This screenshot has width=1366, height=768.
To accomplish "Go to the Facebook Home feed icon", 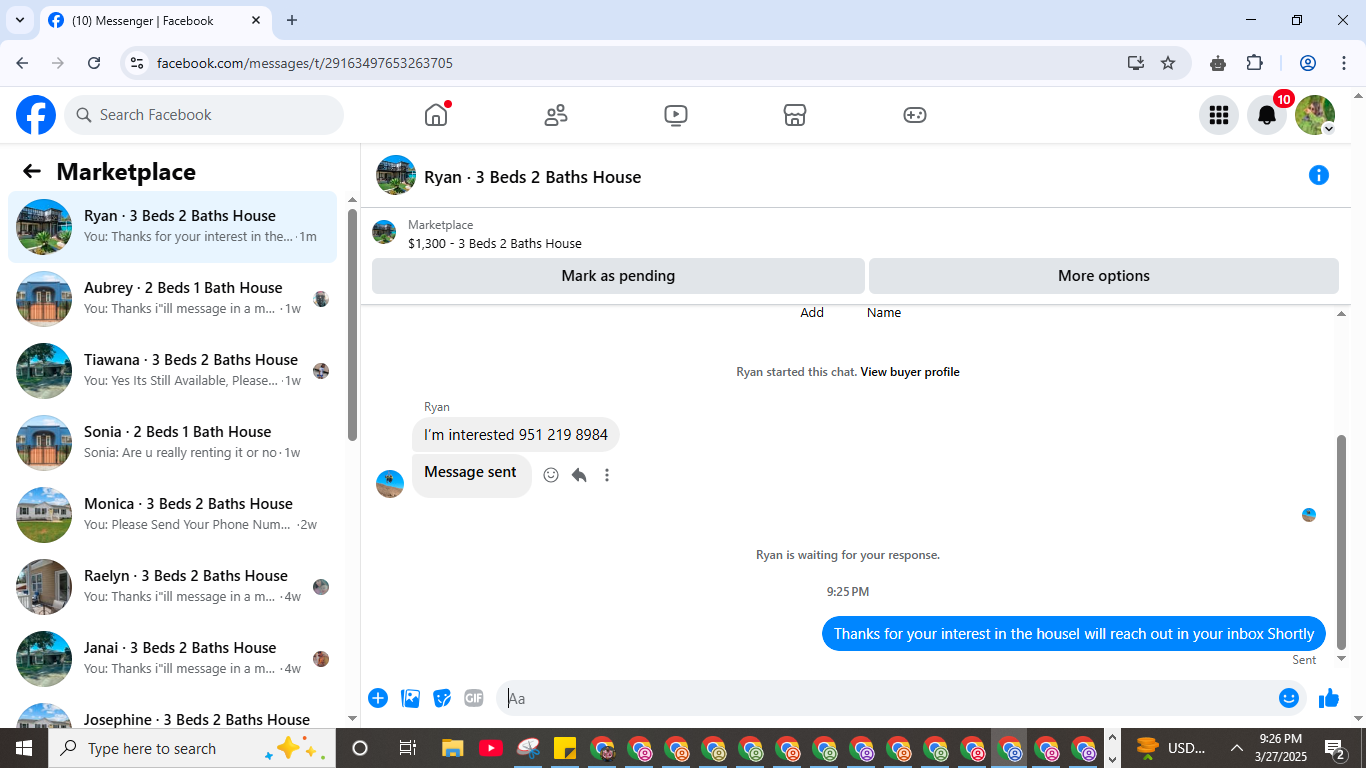I will [436, 115].
